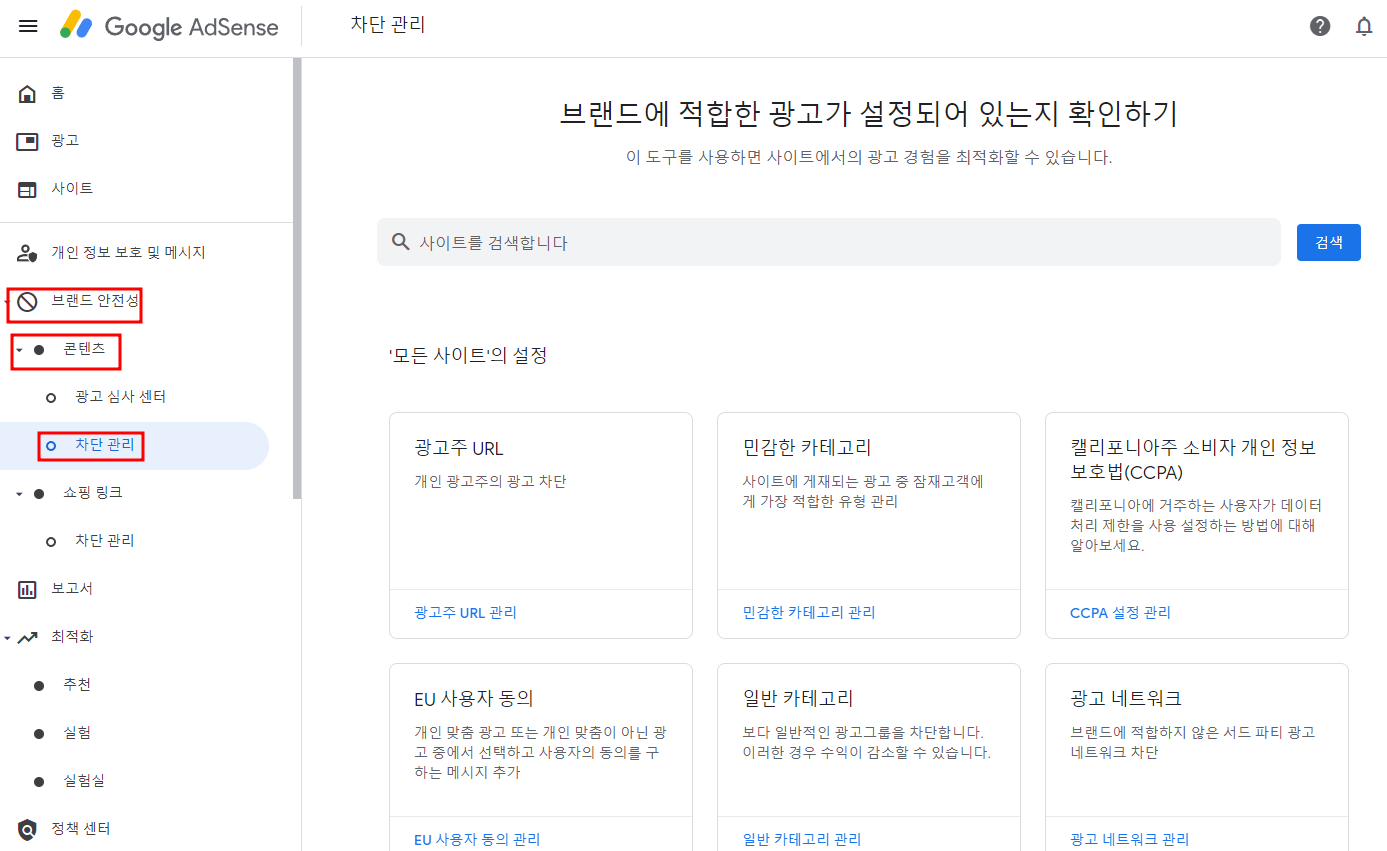Click the 정책 센터 shield icon
The image size is (1387, 851).
coord(27,829)
